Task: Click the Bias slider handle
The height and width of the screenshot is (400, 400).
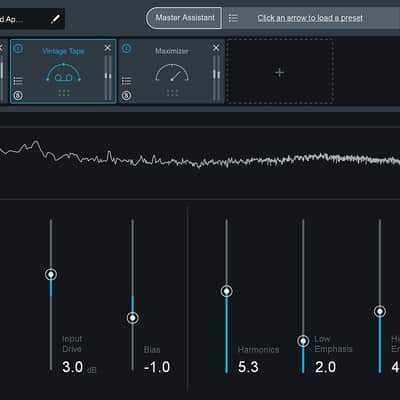Action: [133, 318]
